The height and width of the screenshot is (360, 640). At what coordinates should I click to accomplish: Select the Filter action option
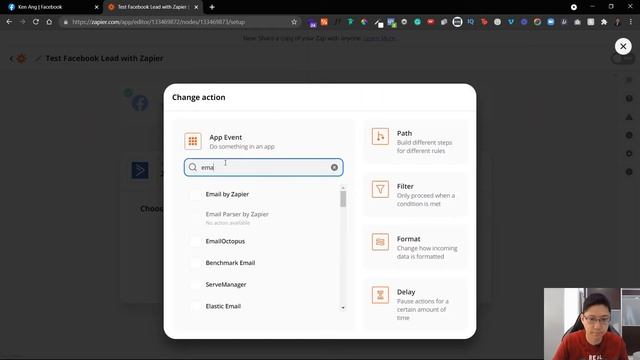coord(415,194)
